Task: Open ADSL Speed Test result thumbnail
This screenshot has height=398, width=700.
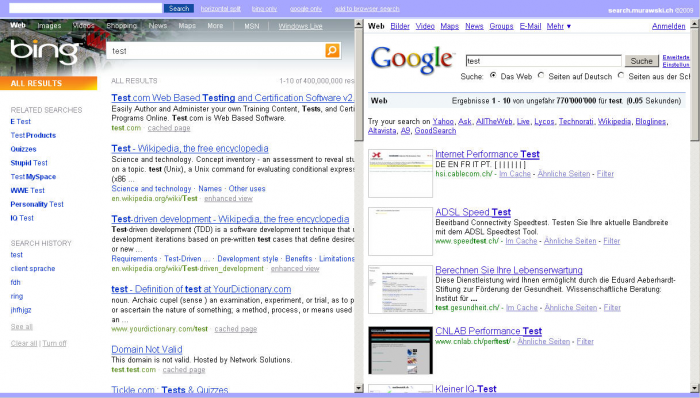Action: [400, 231]
